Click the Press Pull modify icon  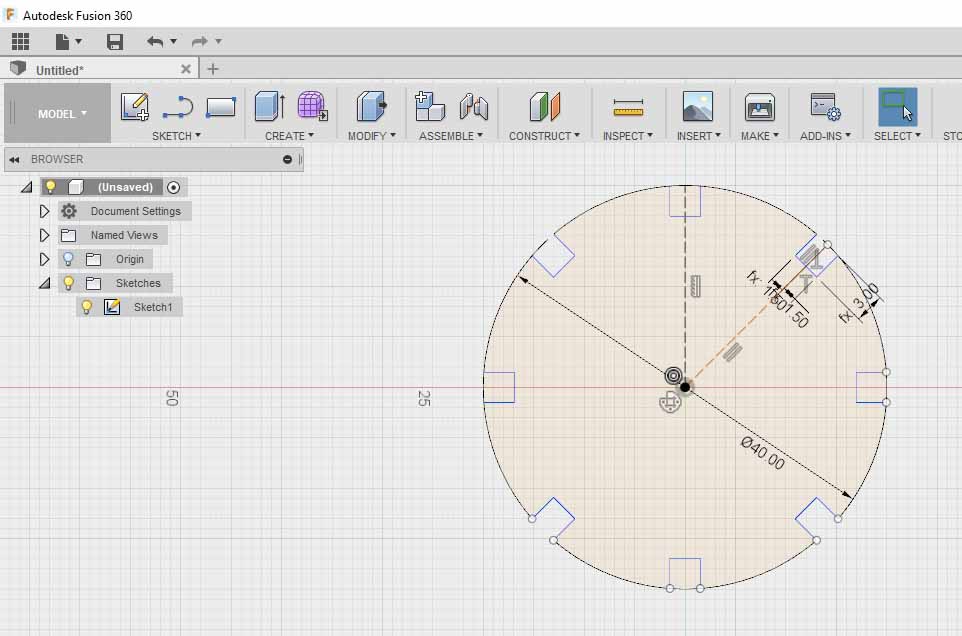pos(372,106)
